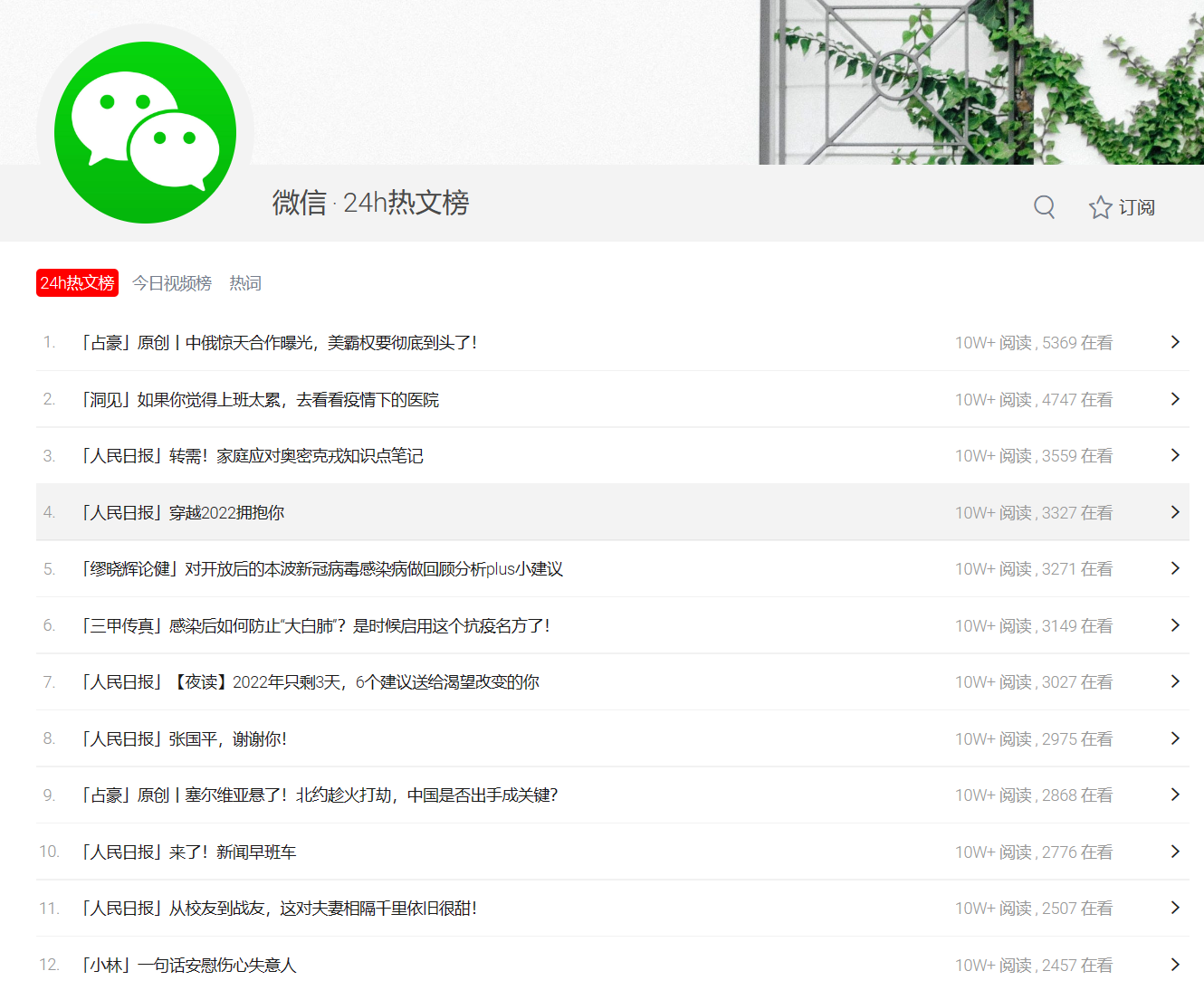This screenshot has height=990, width=1204.
Task: Click chevron arrow on row with 2457 在看
Action: click(x=1175, y=965)
